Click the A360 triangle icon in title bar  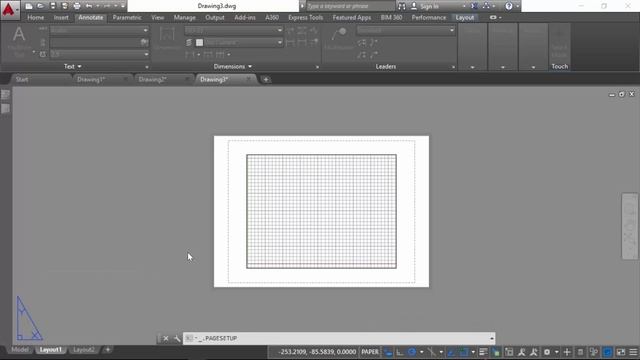pos(486,6)
